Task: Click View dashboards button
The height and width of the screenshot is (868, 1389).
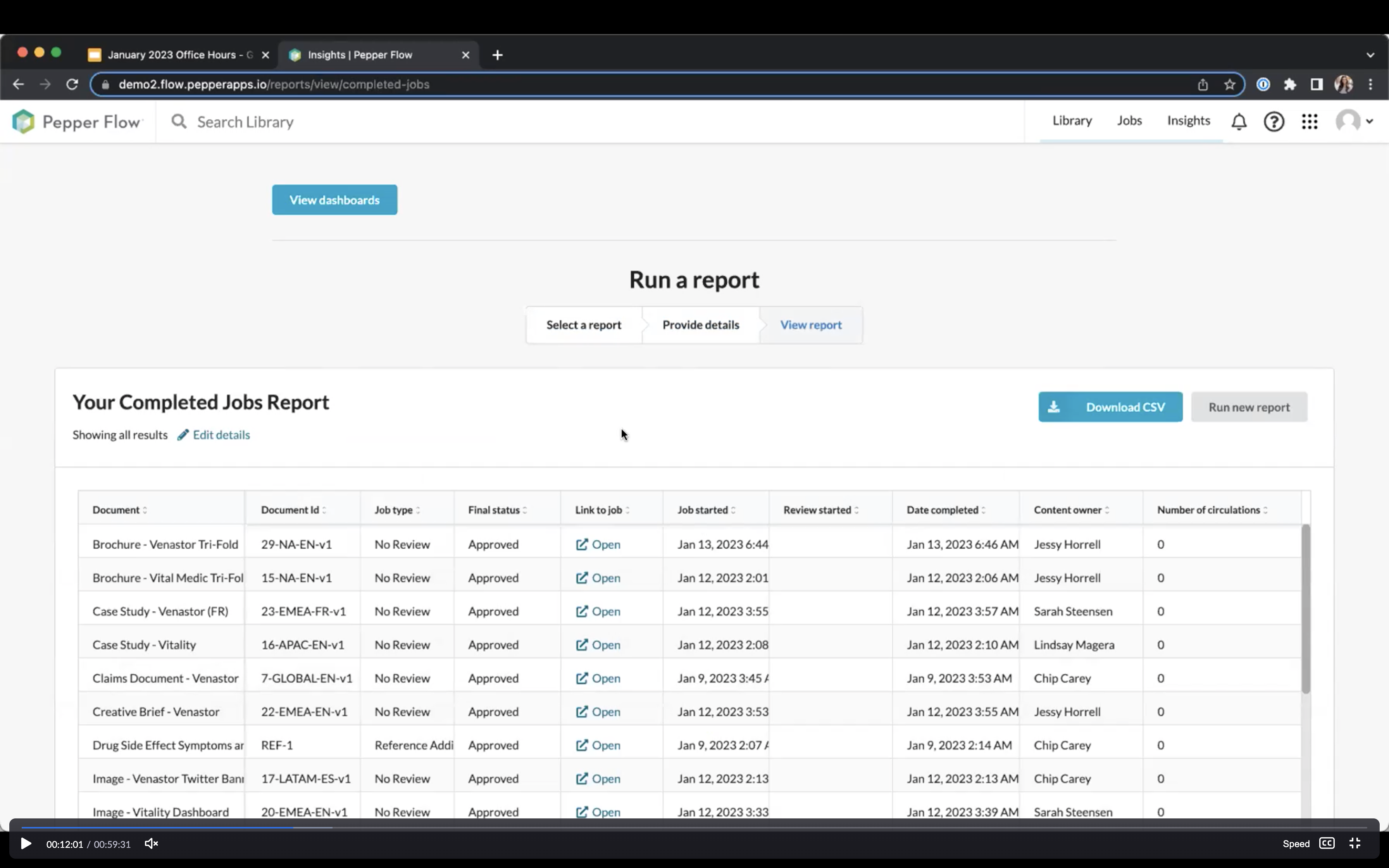Action: click(334, 200)
